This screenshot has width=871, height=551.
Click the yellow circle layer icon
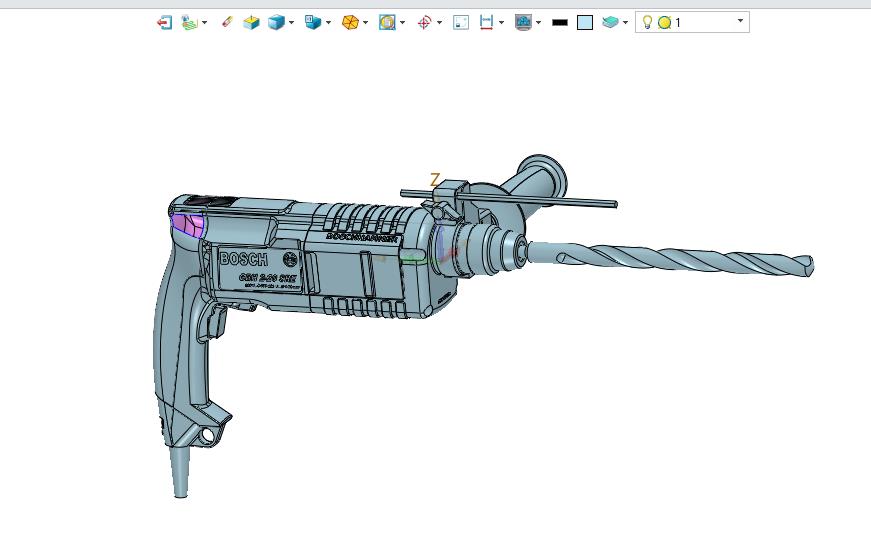[664, 23]
